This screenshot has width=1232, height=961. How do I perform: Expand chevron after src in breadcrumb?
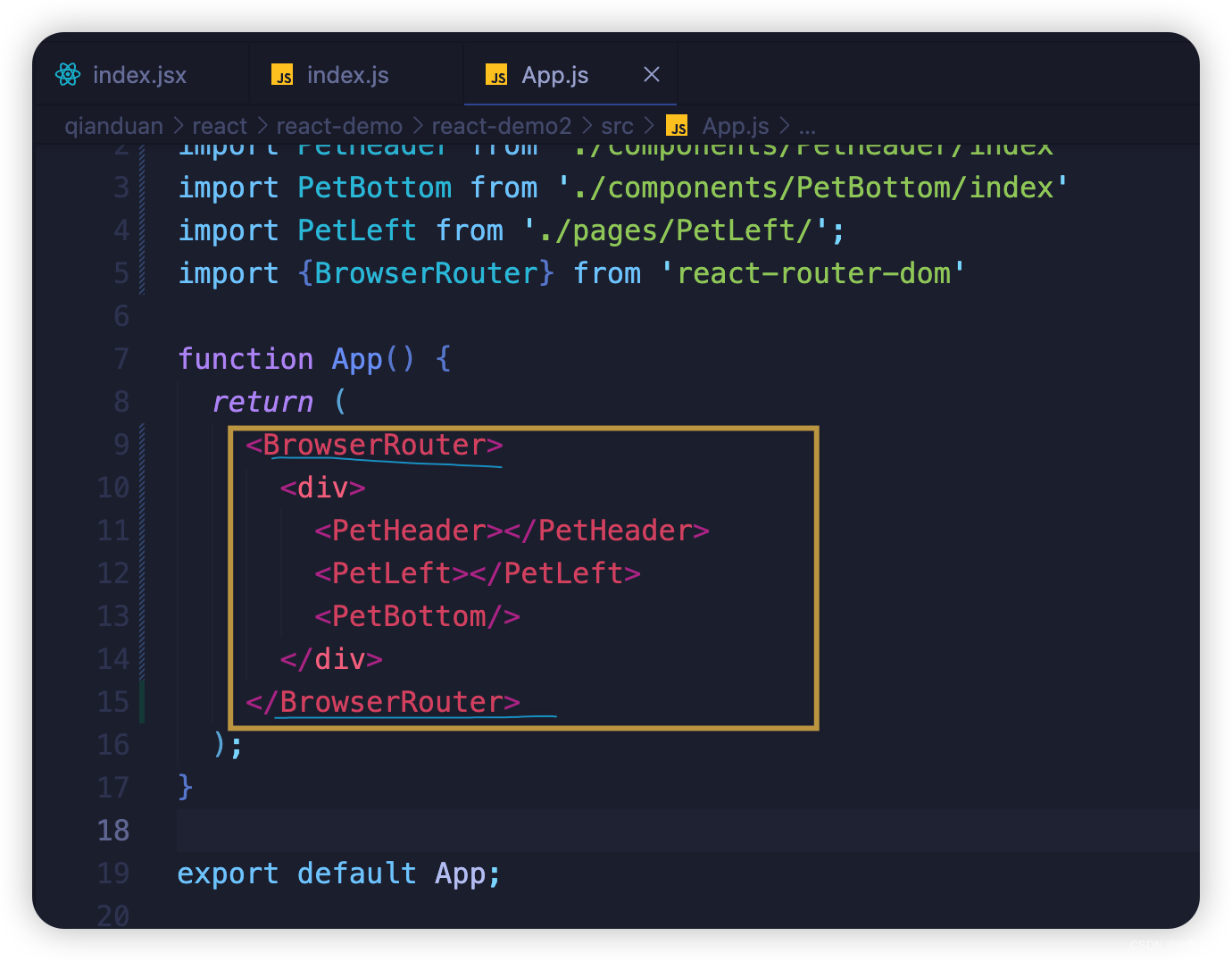(649, 126)
